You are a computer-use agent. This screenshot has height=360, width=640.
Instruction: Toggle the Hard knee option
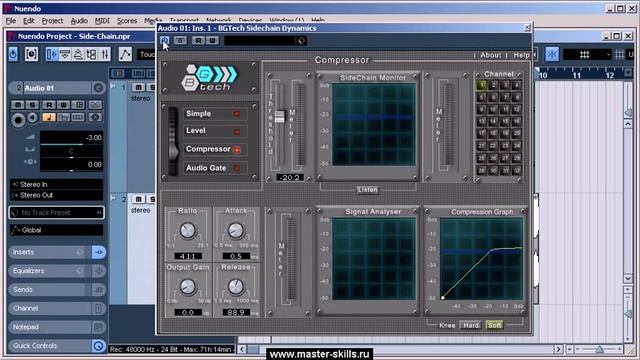(x=471, y=325)
